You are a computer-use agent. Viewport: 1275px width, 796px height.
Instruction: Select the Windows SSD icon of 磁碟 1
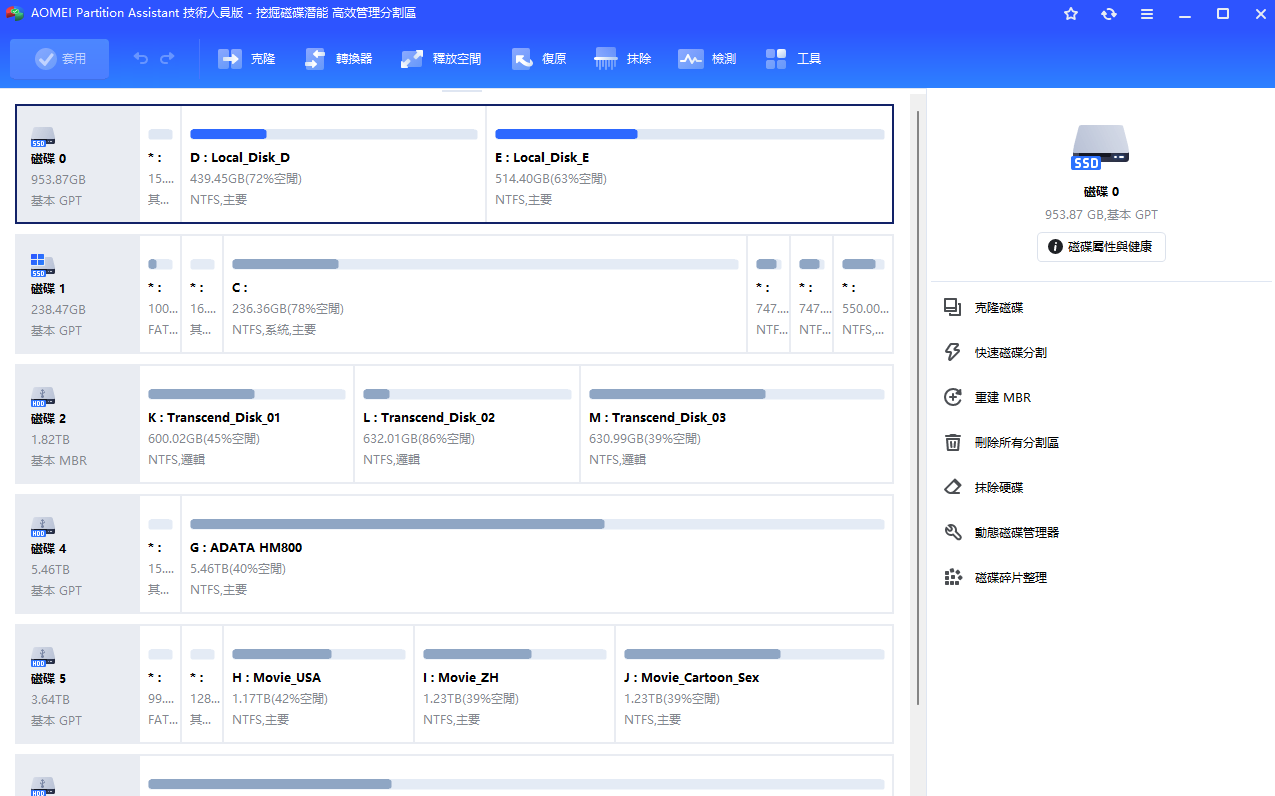point(43,265)
